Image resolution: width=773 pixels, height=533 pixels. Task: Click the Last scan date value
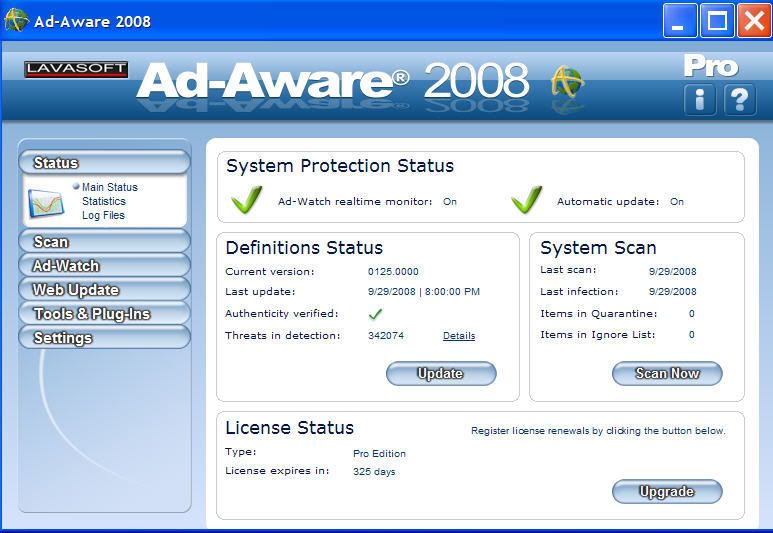point(672,272)
